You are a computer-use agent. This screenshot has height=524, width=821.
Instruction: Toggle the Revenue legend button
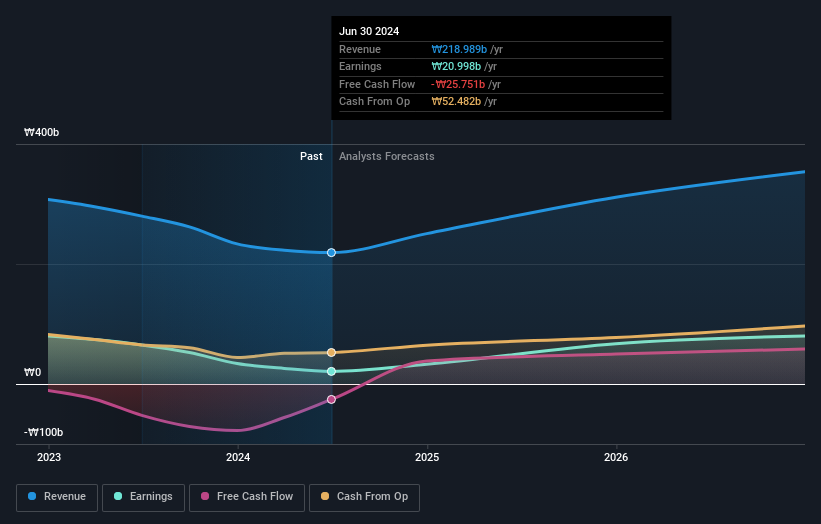click(57, 497)
